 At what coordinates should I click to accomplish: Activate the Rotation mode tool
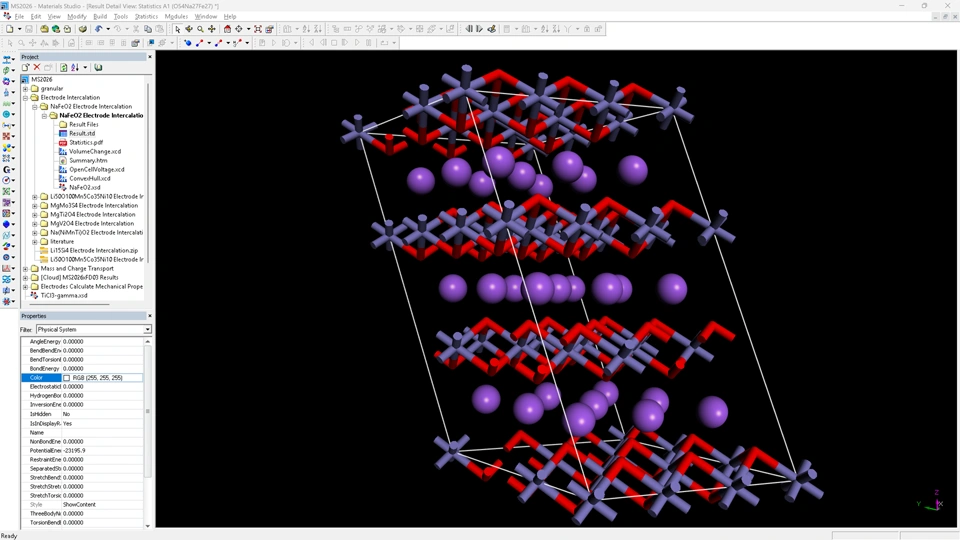point(189,29)
